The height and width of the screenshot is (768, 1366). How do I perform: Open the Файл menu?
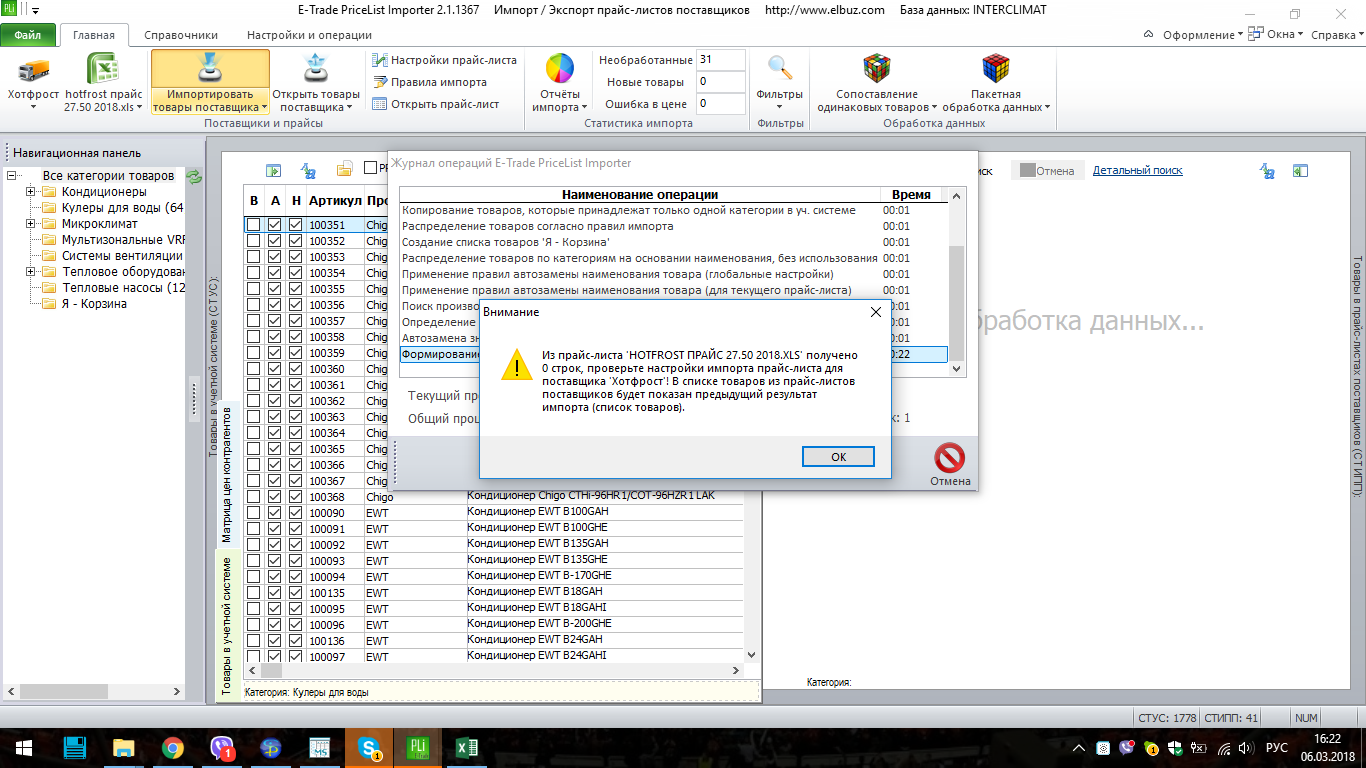point(28,35)
